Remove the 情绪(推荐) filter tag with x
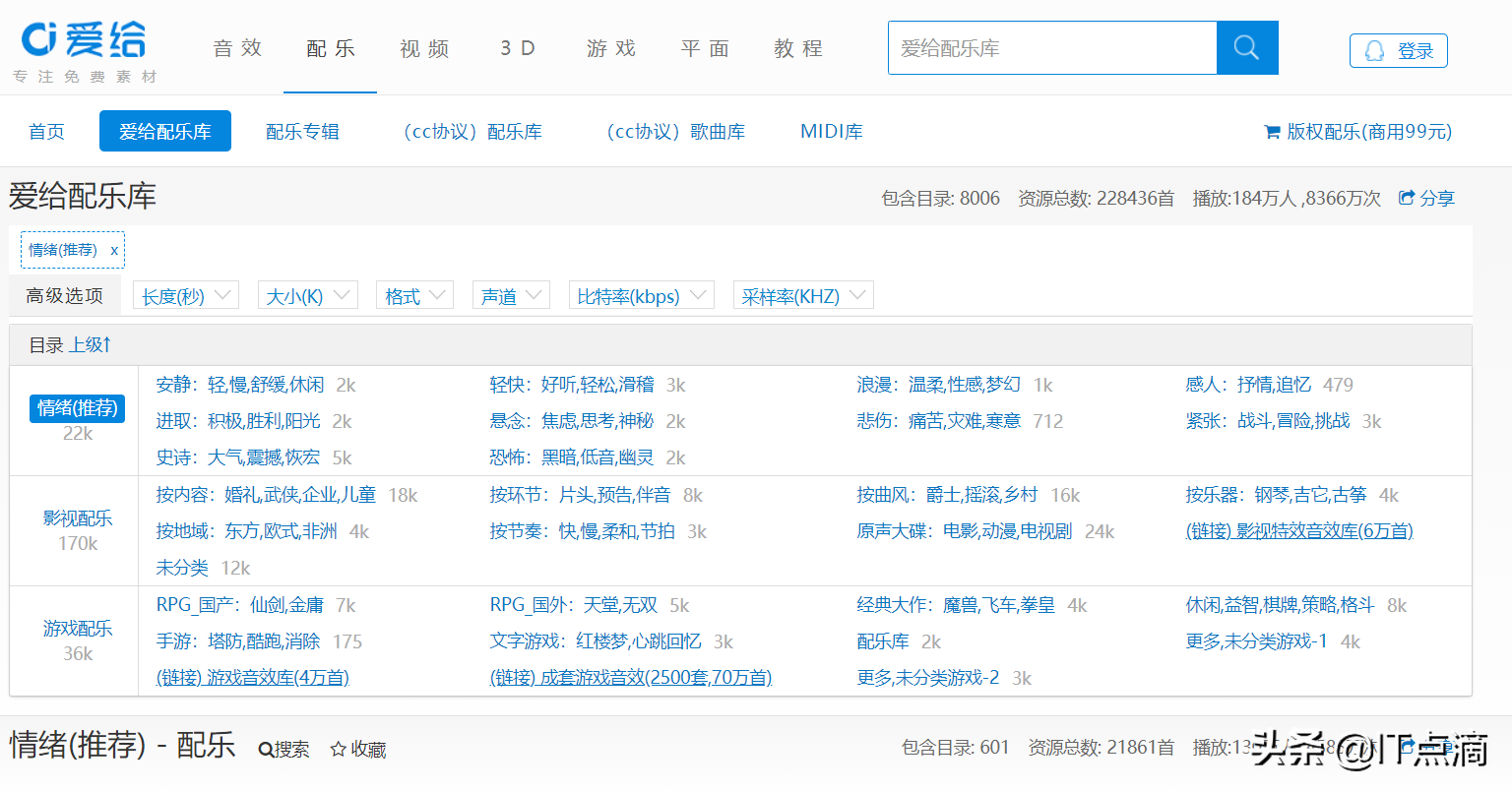This screenshot has width=1512, height=792. tap(114, 250)
